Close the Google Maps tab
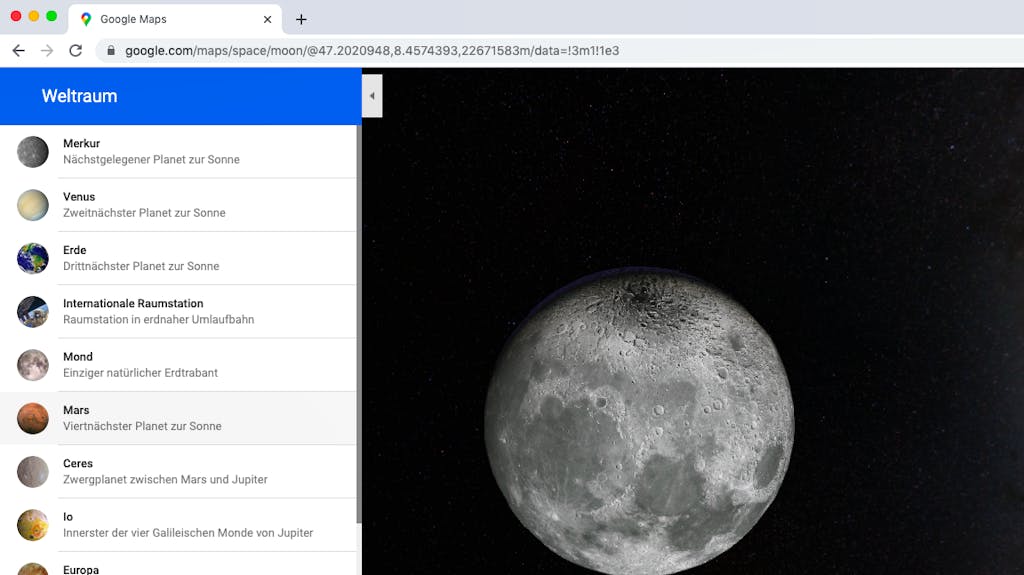 267,20
